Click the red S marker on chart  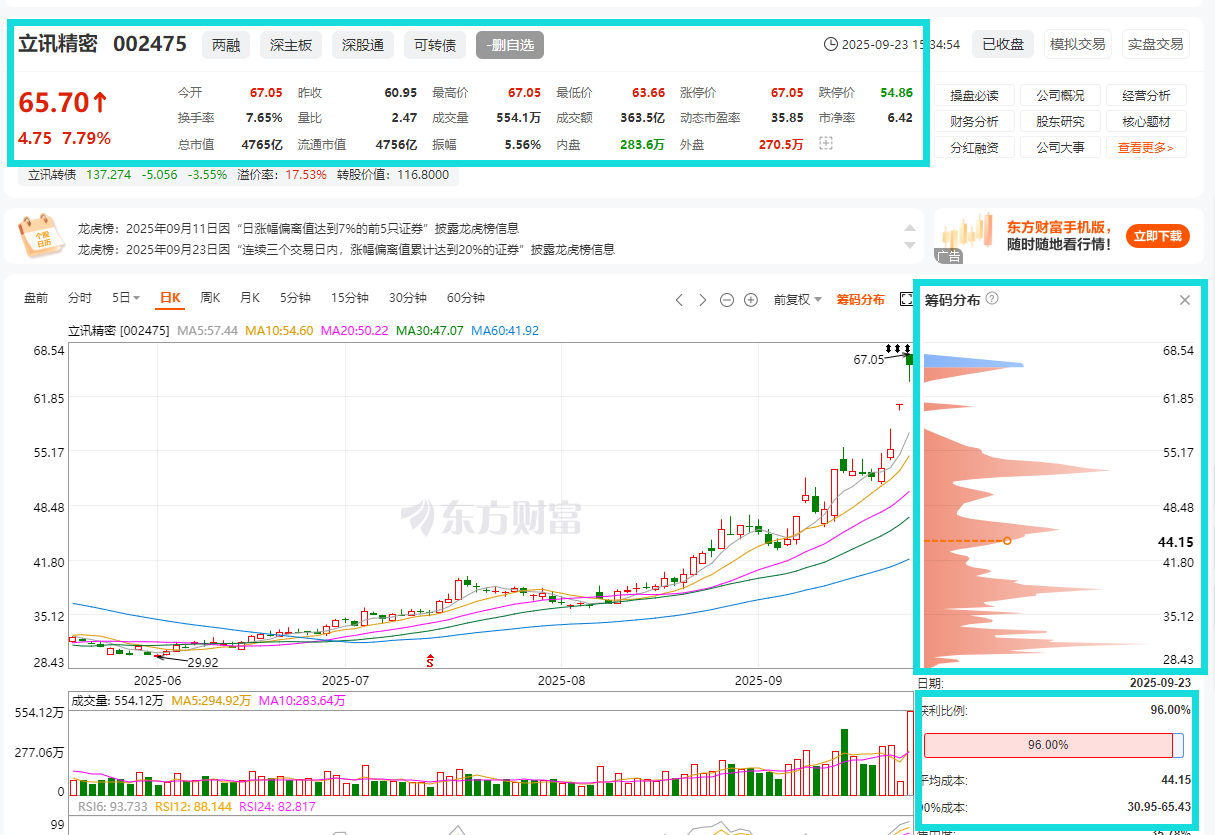point(431,661)
